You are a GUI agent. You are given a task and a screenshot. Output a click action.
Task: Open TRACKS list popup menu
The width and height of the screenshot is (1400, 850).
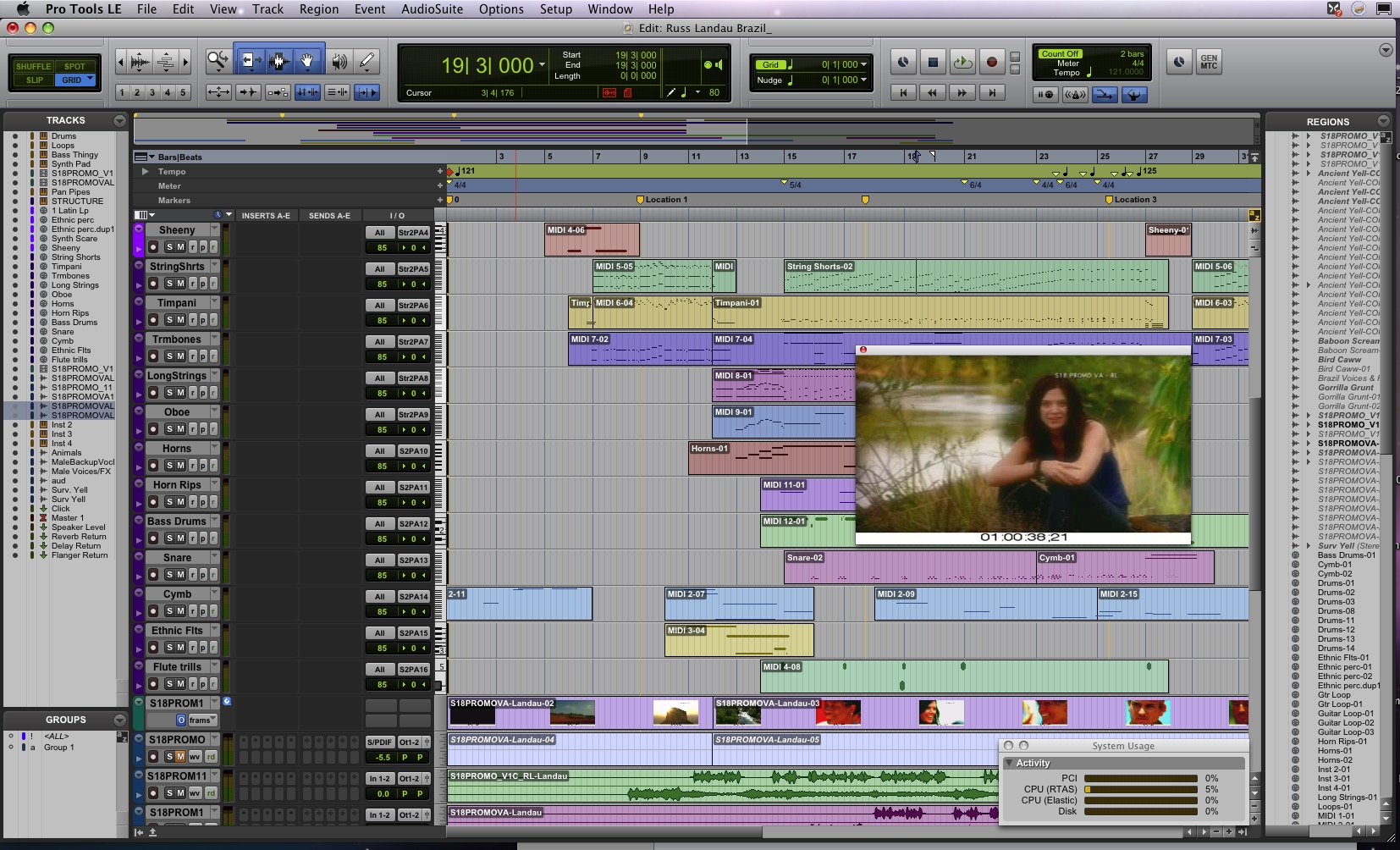pyautogui.click(x=119, y=120)
